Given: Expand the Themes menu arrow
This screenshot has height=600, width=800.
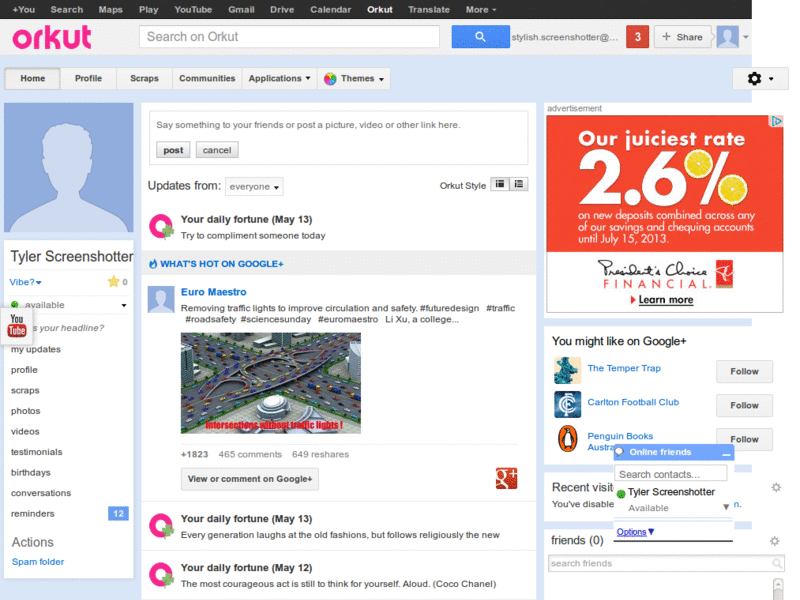Looking at the screenshot, I should [381, 79].
